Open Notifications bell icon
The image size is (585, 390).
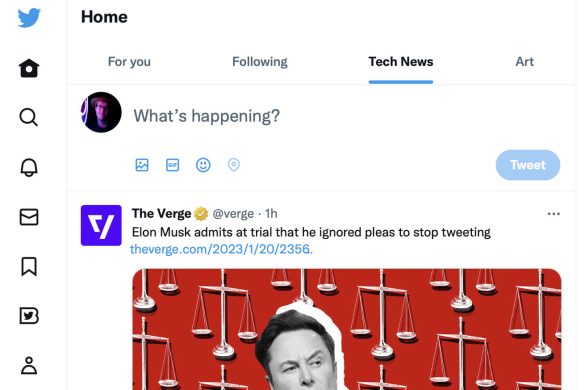pos(29,167)
